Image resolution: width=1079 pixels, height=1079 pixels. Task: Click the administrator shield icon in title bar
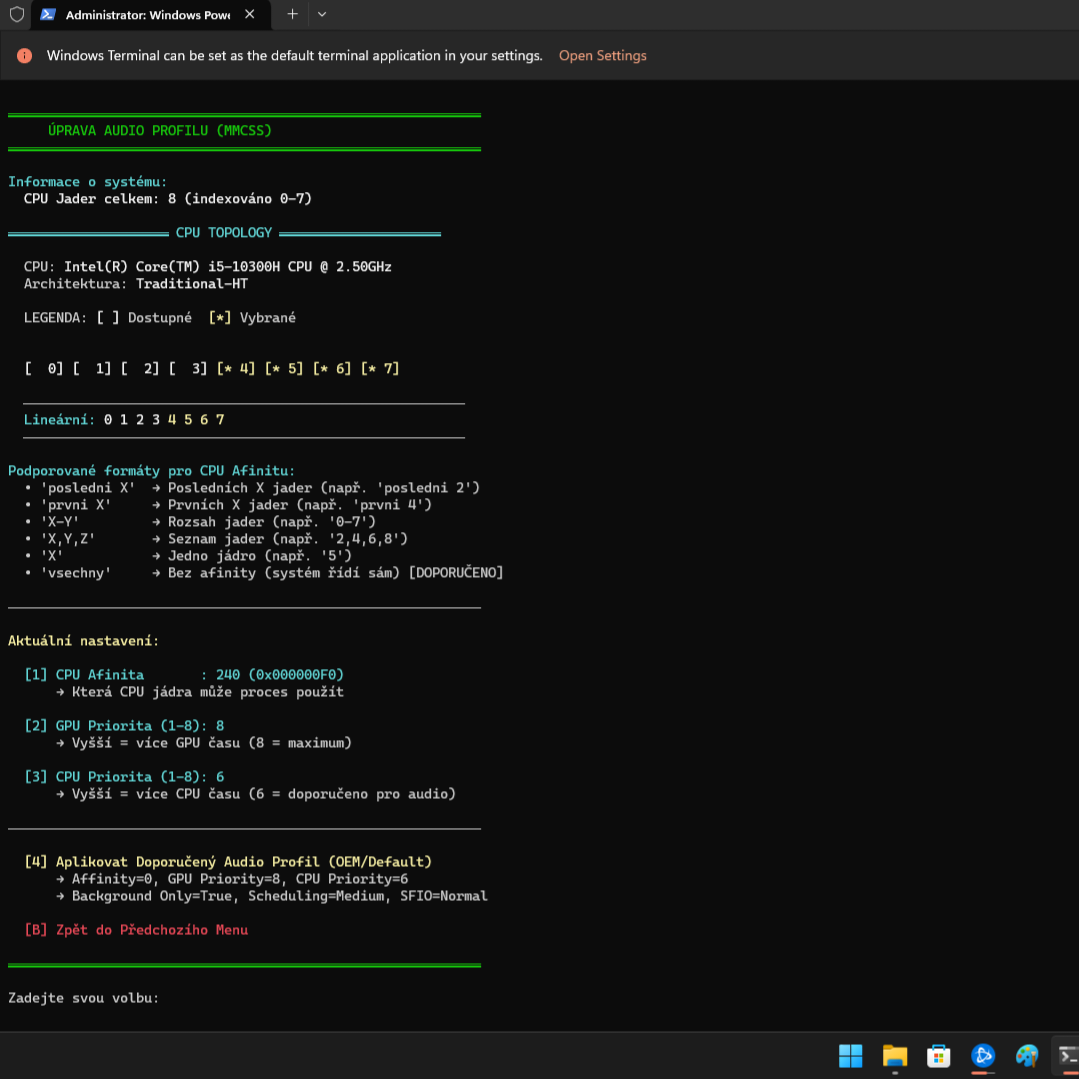click(16, 15)
